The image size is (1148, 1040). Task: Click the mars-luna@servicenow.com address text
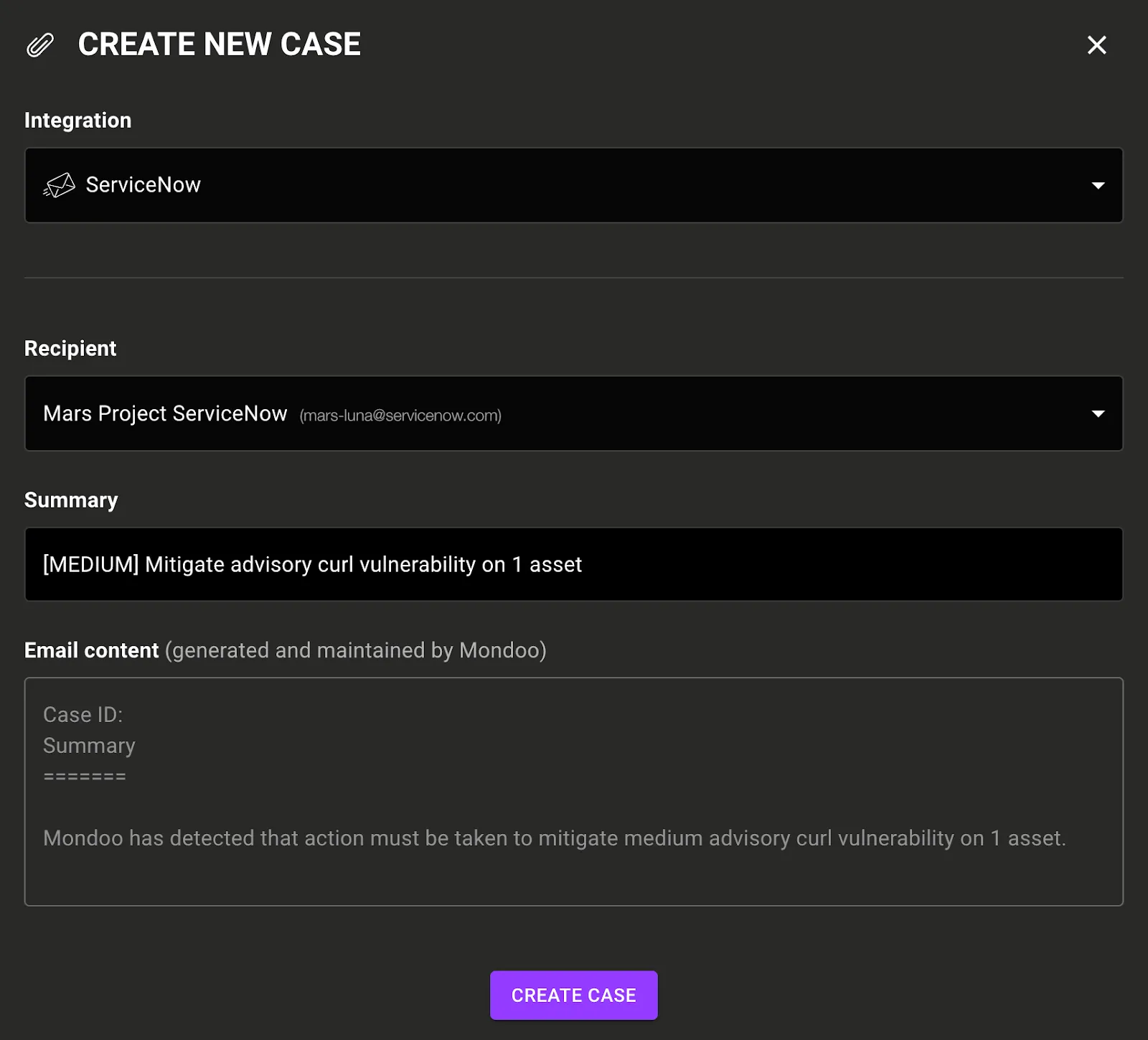pyautogui.click(x=400, y=416)
